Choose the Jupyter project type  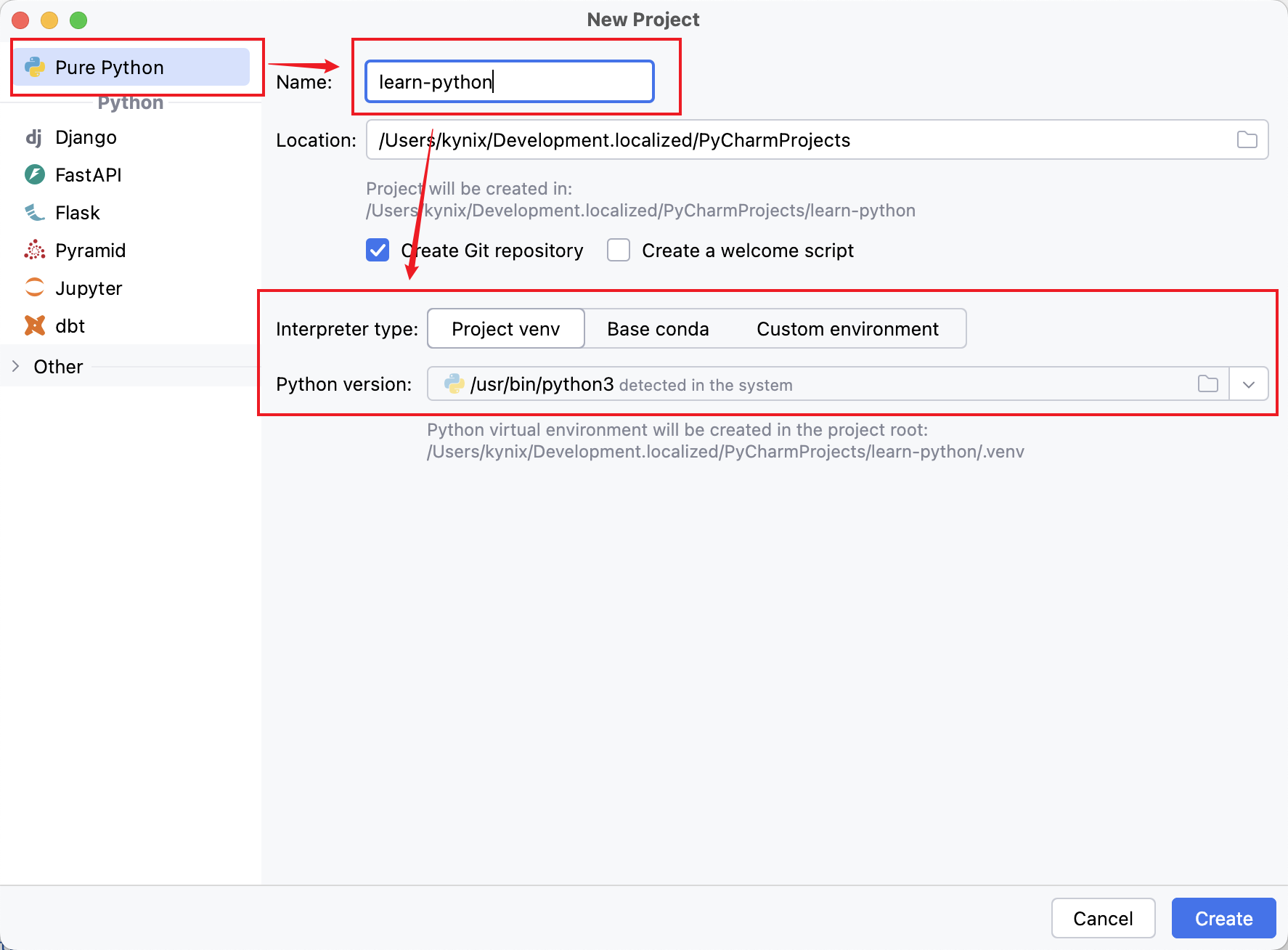(x=131, y=288)
